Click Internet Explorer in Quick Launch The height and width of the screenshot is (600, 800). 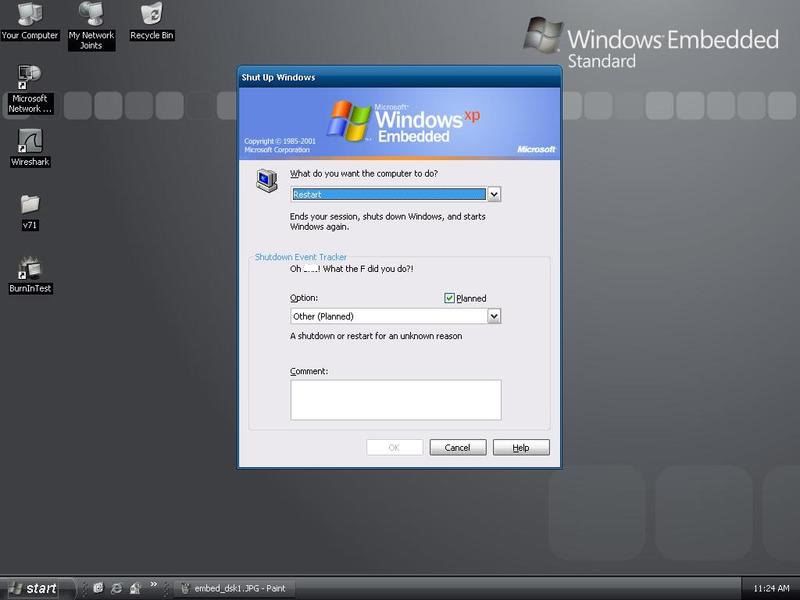click(x=117, y=588)
